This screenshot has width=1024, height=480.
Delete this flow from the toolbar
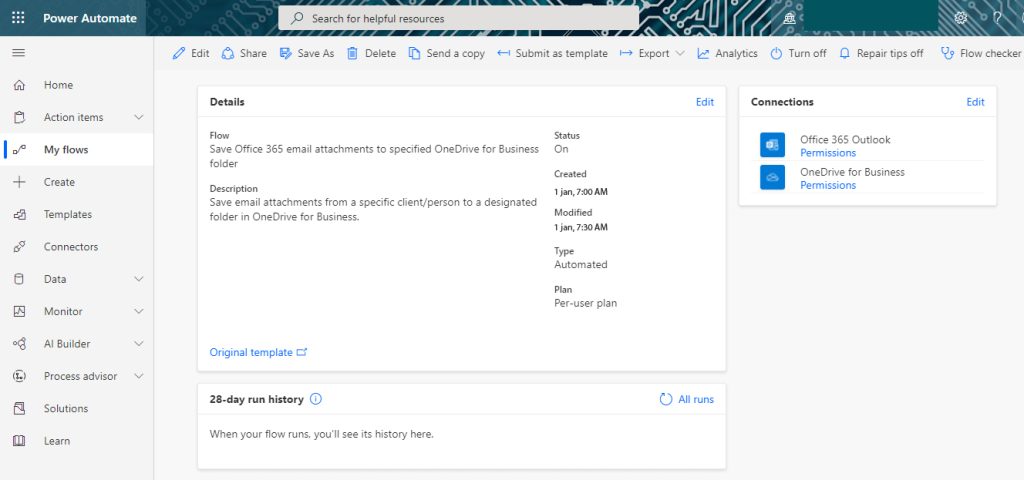[x=371, y=54]
